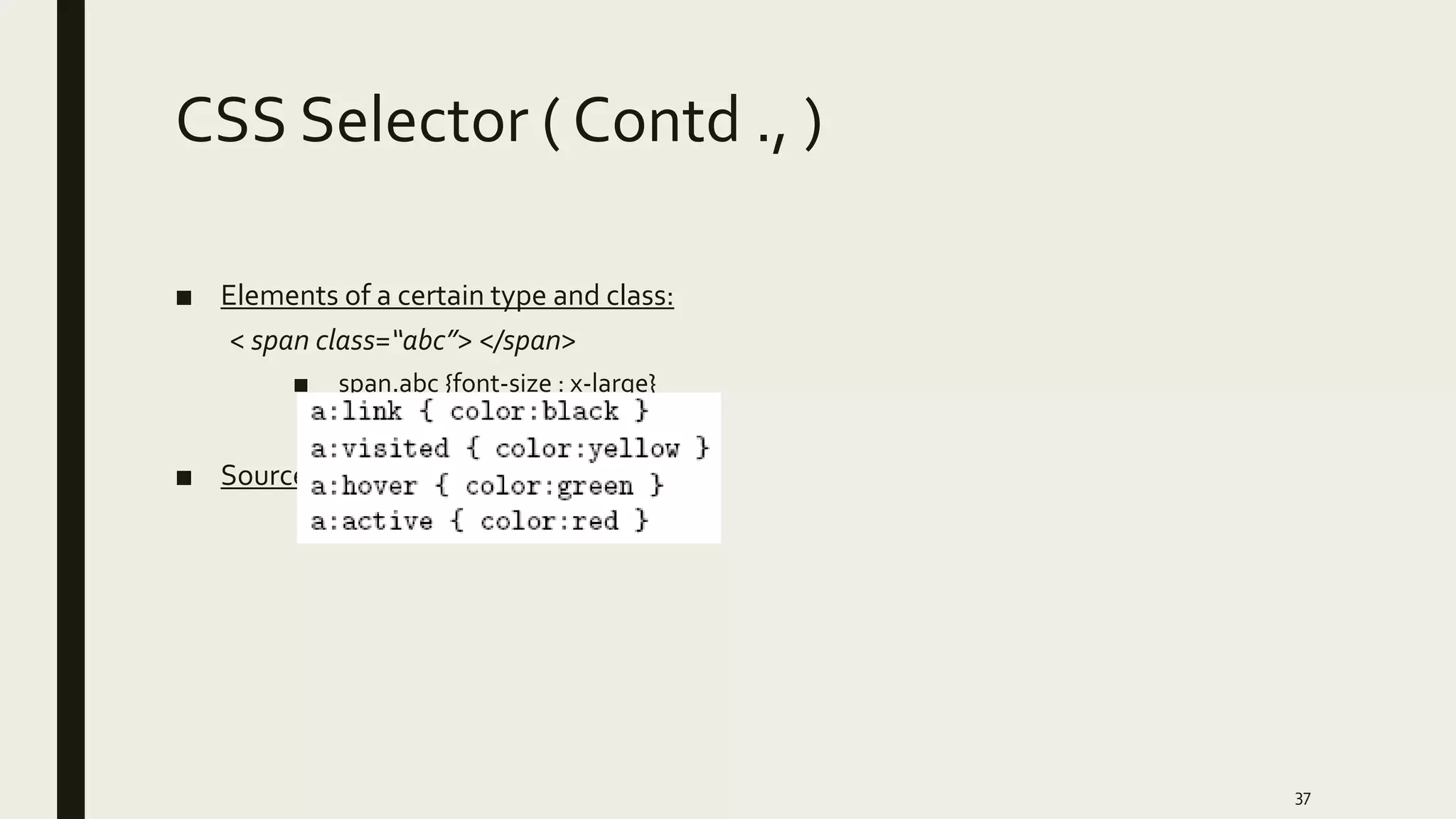
Task: Click the a:link color:black code line
Action: pyautogui.click(x=479, y=412)
